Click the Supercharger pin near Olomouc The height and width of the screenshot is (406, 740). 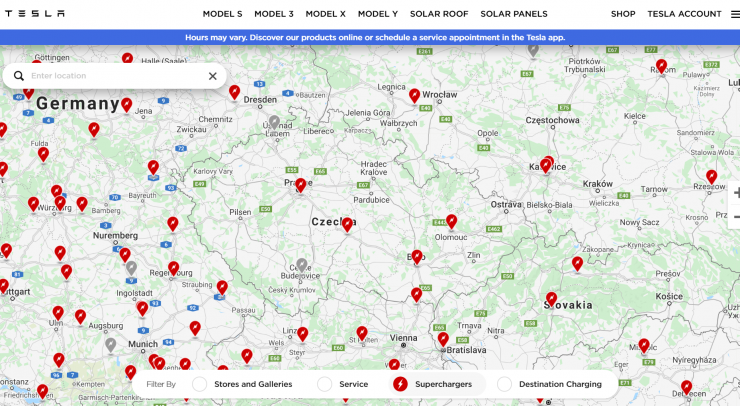tap(451, 221)
